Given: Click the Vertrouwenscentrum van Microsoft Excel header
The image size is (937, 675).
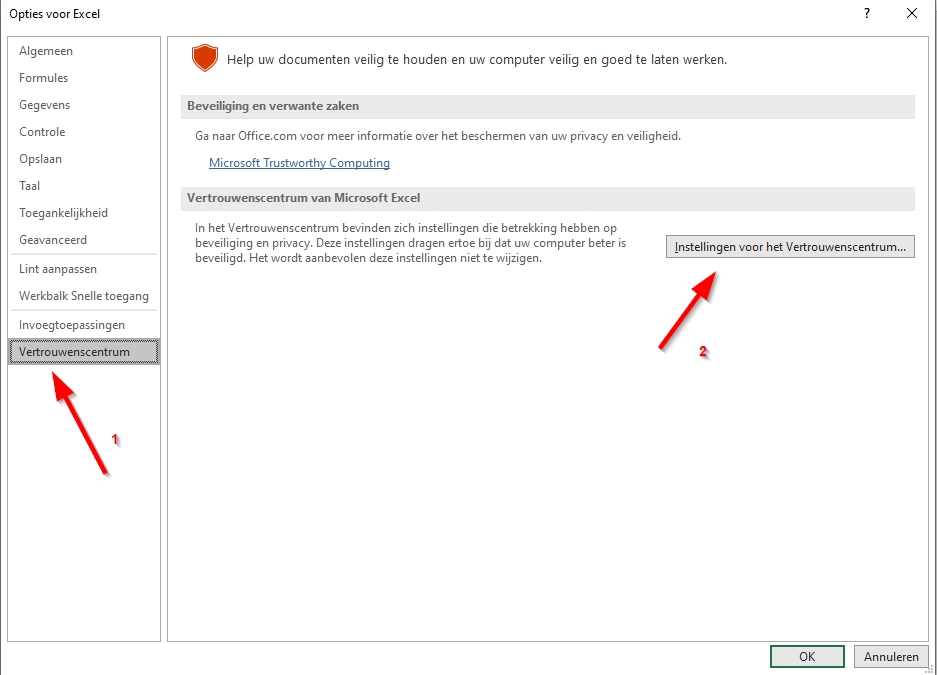Looking at the screenshot, I should [x=304, y=199].
